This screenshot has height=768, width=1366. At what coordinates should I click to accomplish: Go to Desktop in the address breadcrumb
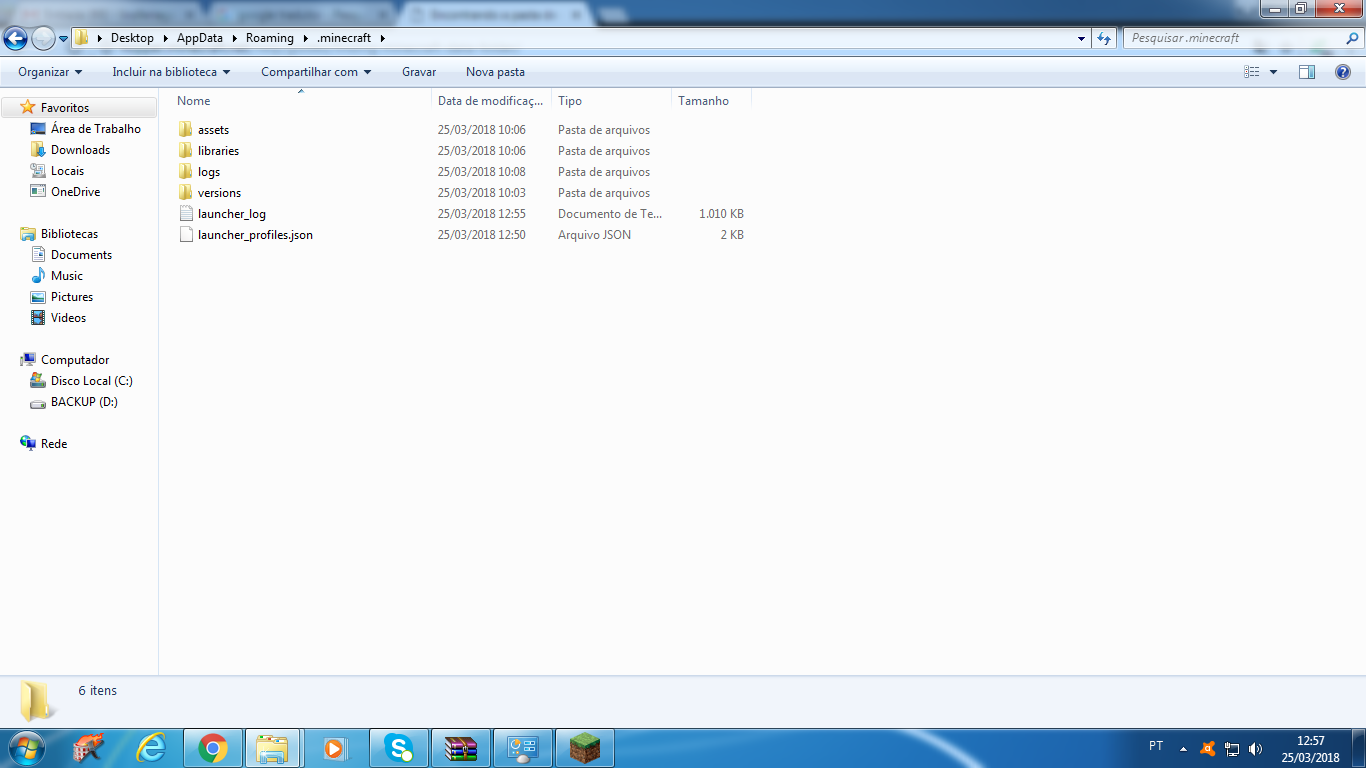coord(132,38)
